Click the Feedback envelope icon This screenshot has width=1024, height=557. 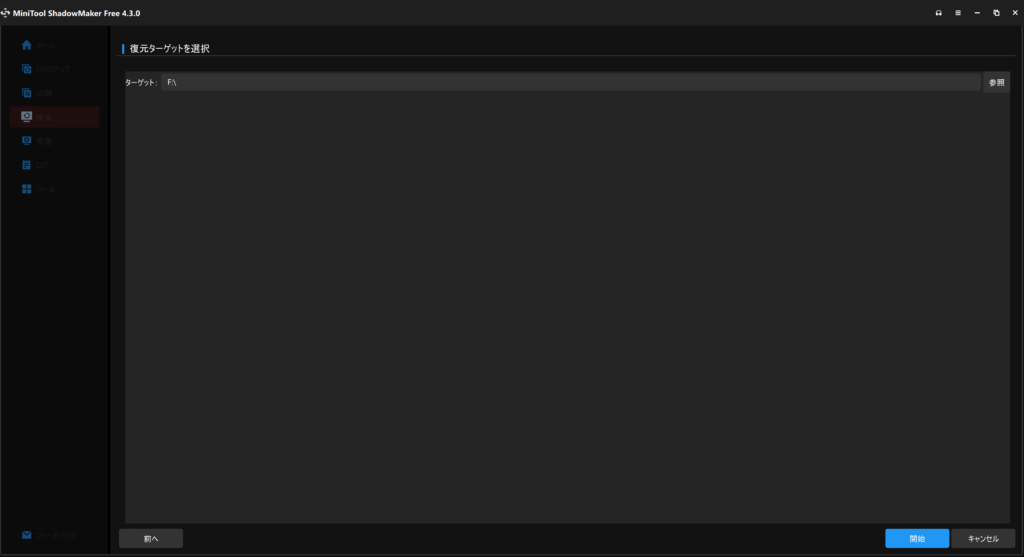(x=26, y=535)
